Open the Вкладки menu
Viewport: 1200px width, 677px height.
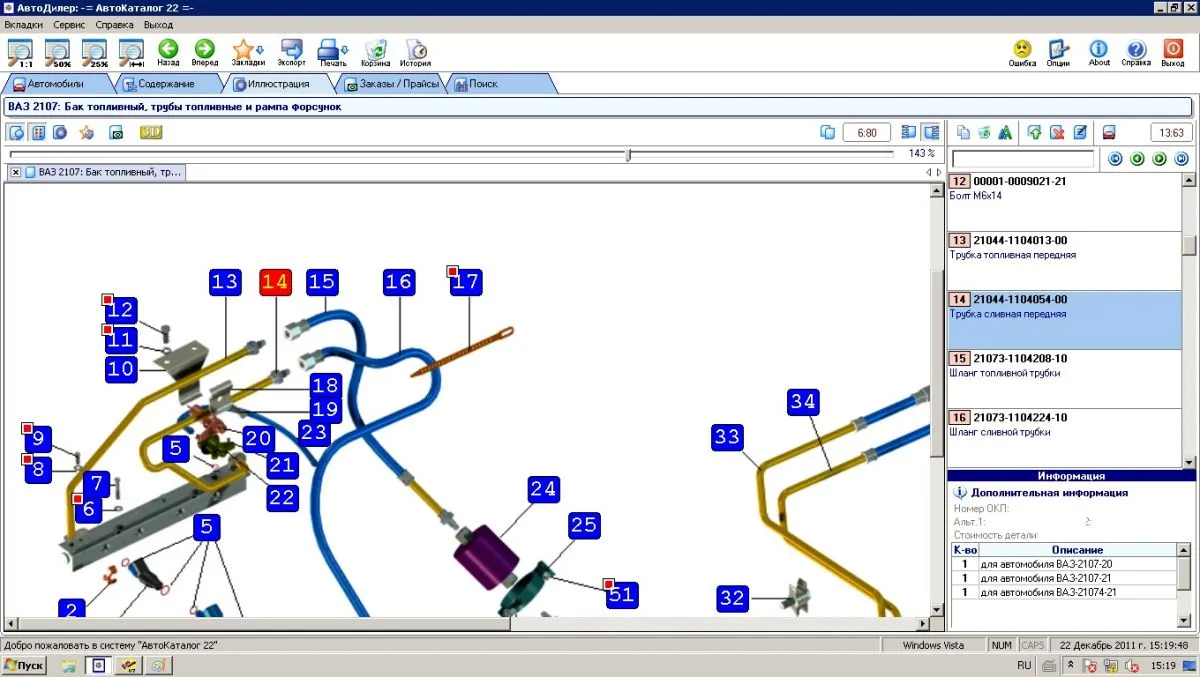click(23, 23)
